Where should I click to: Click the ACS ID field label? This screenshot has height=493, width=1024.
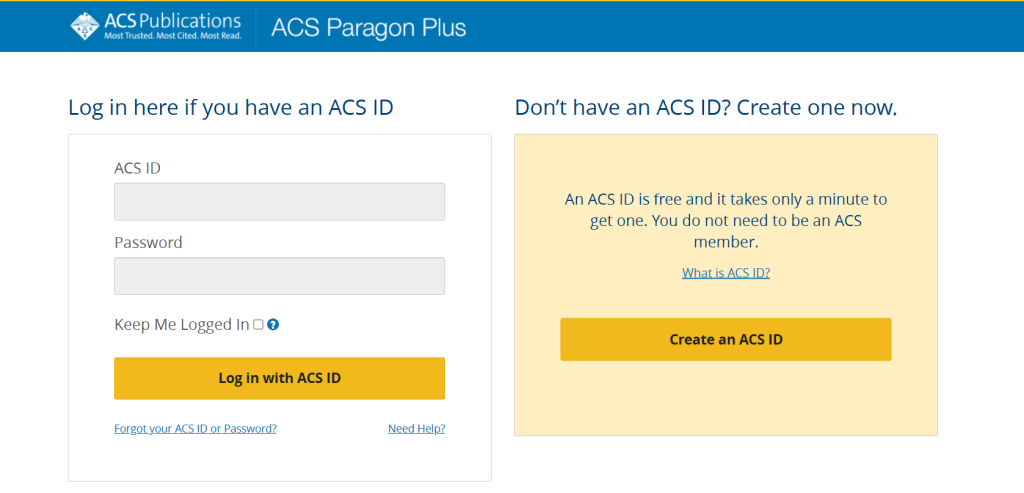point(138,168)
